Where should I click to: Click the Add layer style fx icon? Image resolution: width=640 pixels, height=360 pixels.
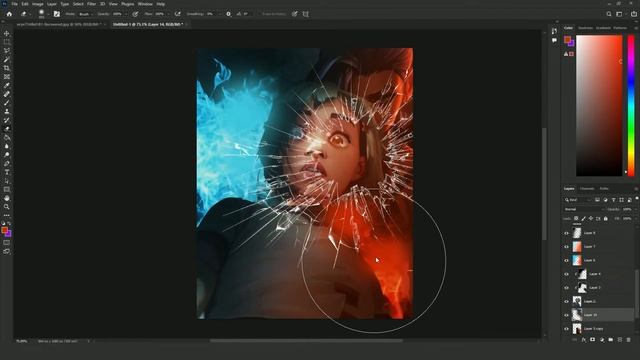[584, 340]
